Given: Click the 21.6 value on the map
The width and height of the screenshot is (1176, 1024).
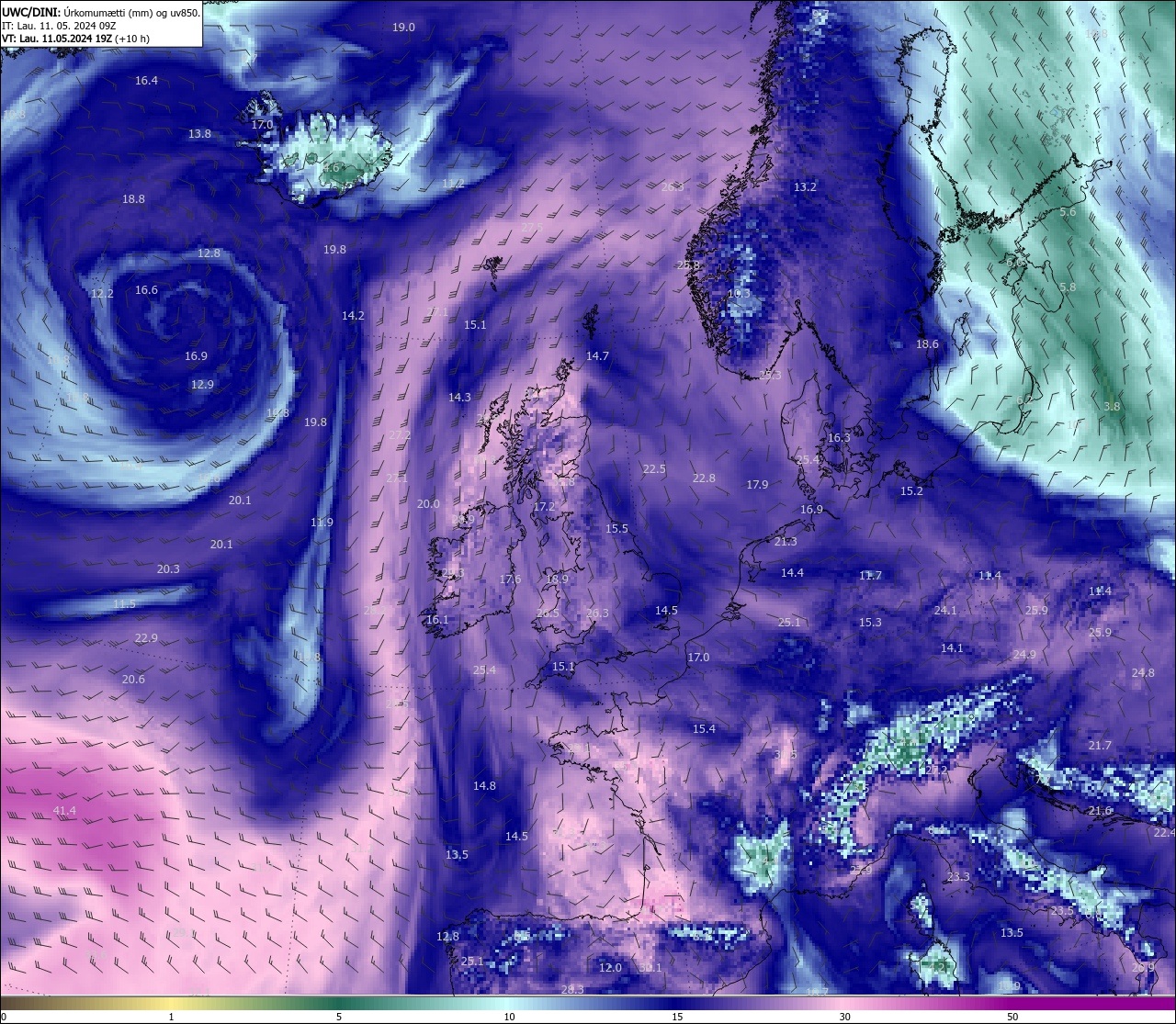Looking at the screenshot, I should (1100, 811).
